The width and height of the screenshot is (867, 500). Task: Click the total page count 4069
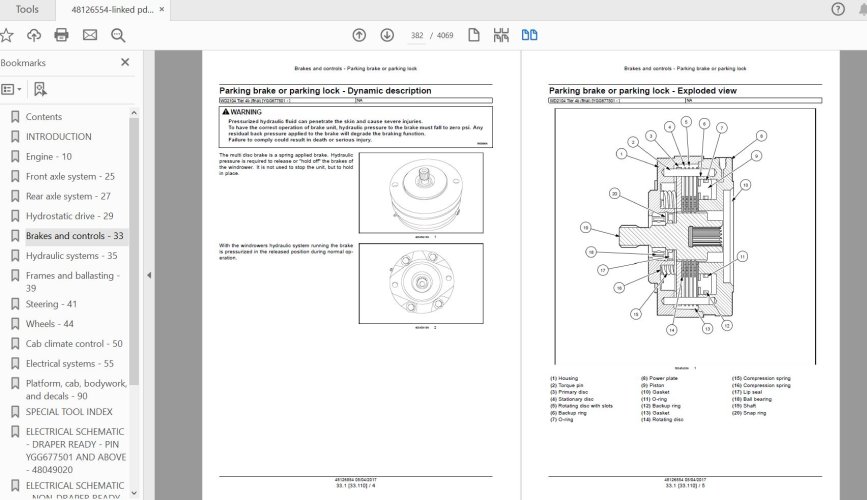pos(445,35)
